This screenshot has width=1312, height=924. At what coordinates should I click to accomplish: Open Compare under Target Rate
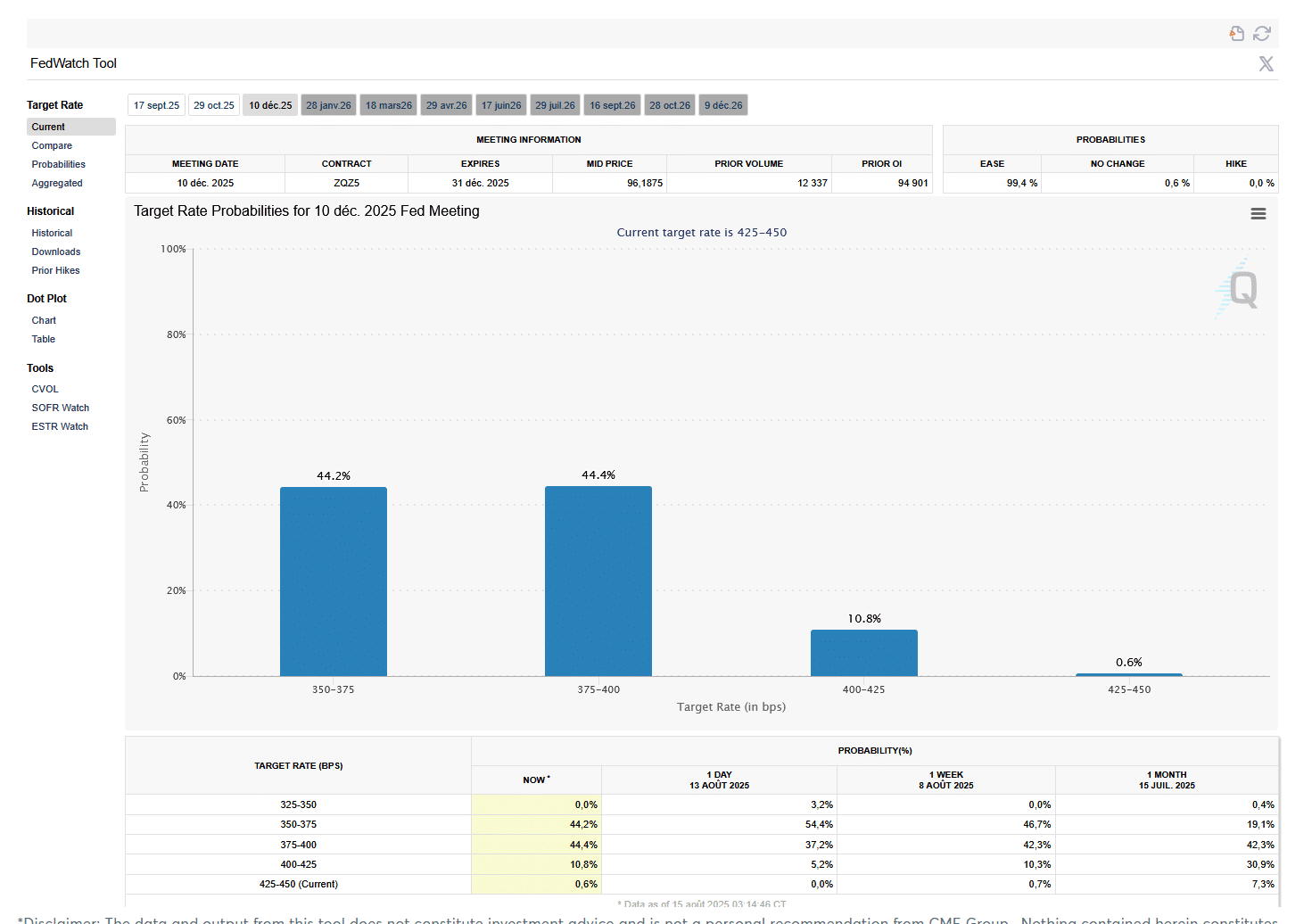[52, 145]
